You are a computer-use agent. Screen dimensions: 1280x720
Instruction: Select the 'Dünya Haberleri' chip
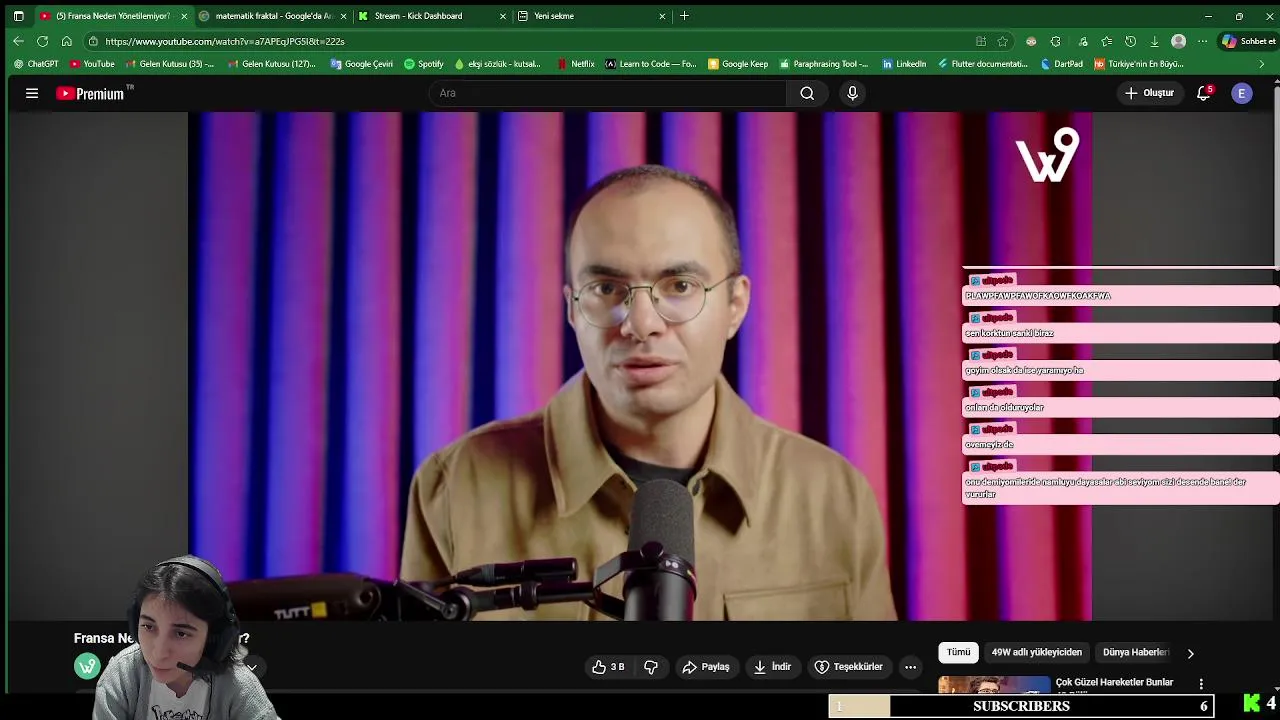point(1136,652)
